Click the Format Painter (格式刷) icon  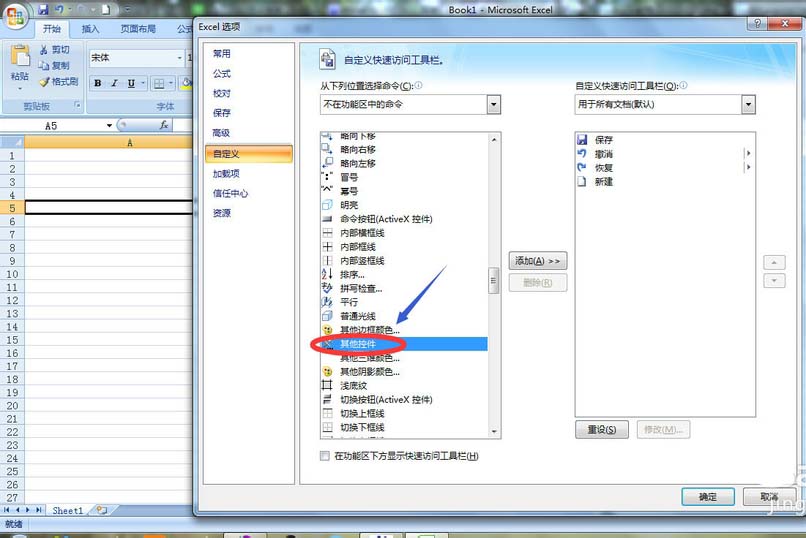tap(44, 81)
